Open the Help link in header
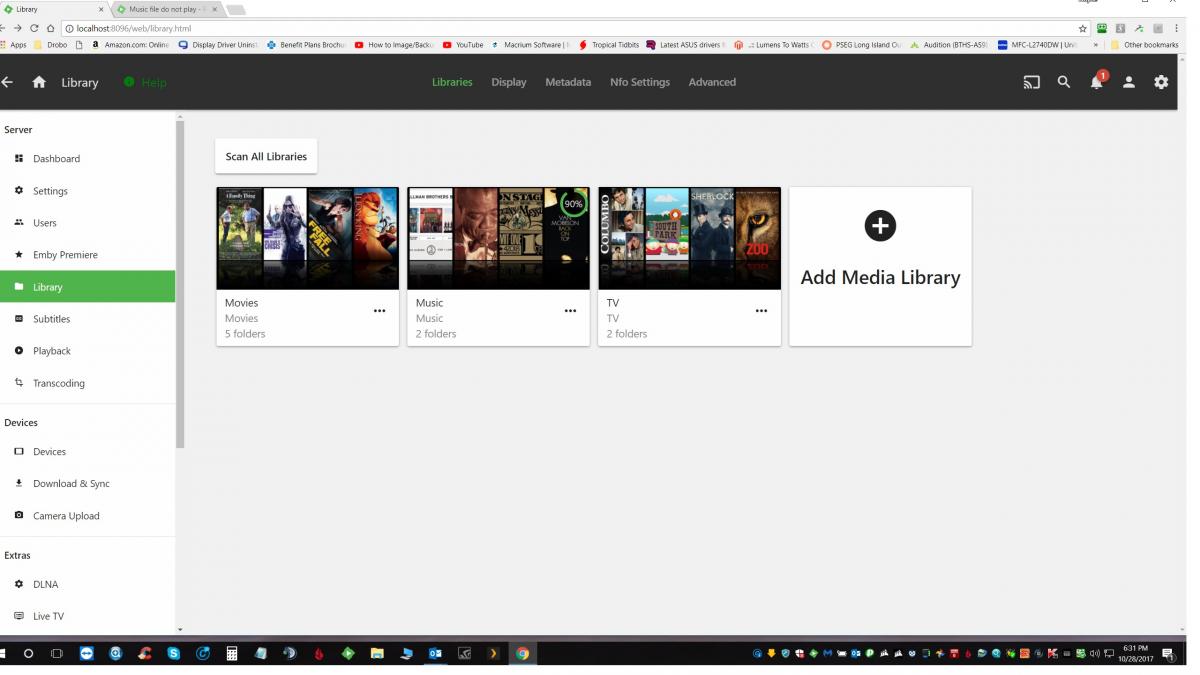The height and width of the screenshot is (675, 1200). pyautogui.click(x=146, y=83)
